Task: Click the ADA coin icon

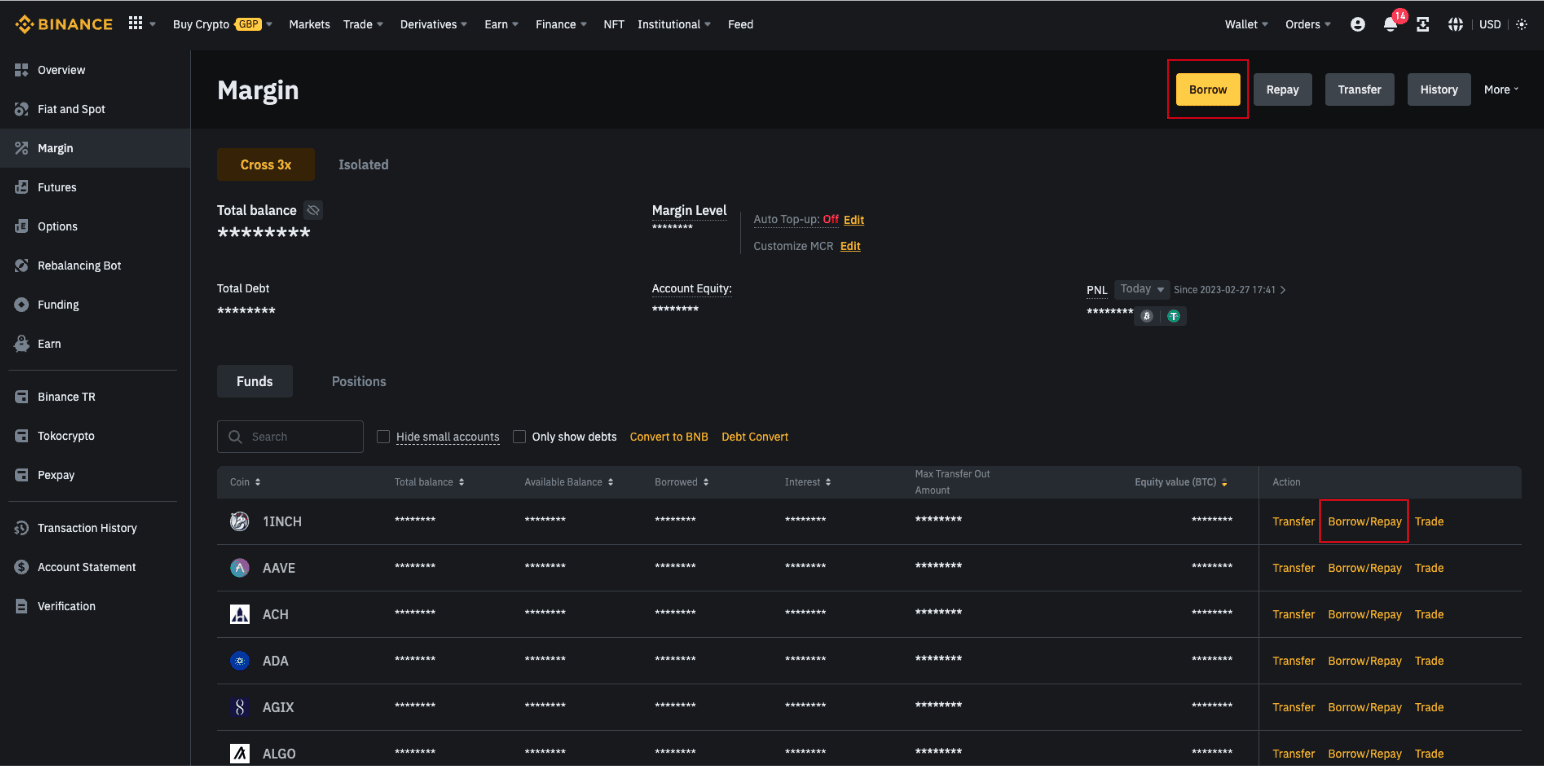Action: coord(240,661)
